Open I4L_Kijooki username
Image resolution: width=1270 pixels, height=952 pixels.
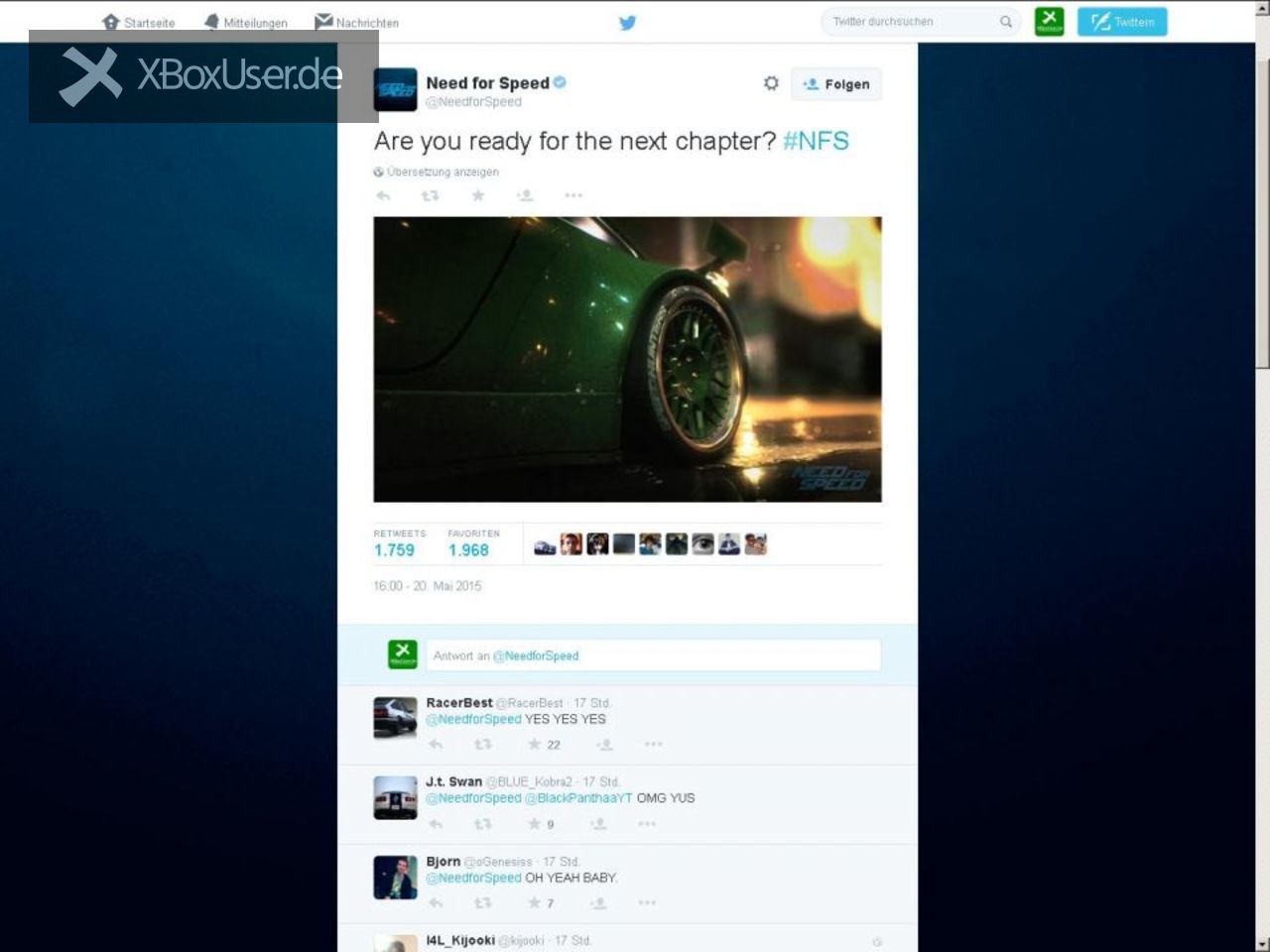[460, 940]
